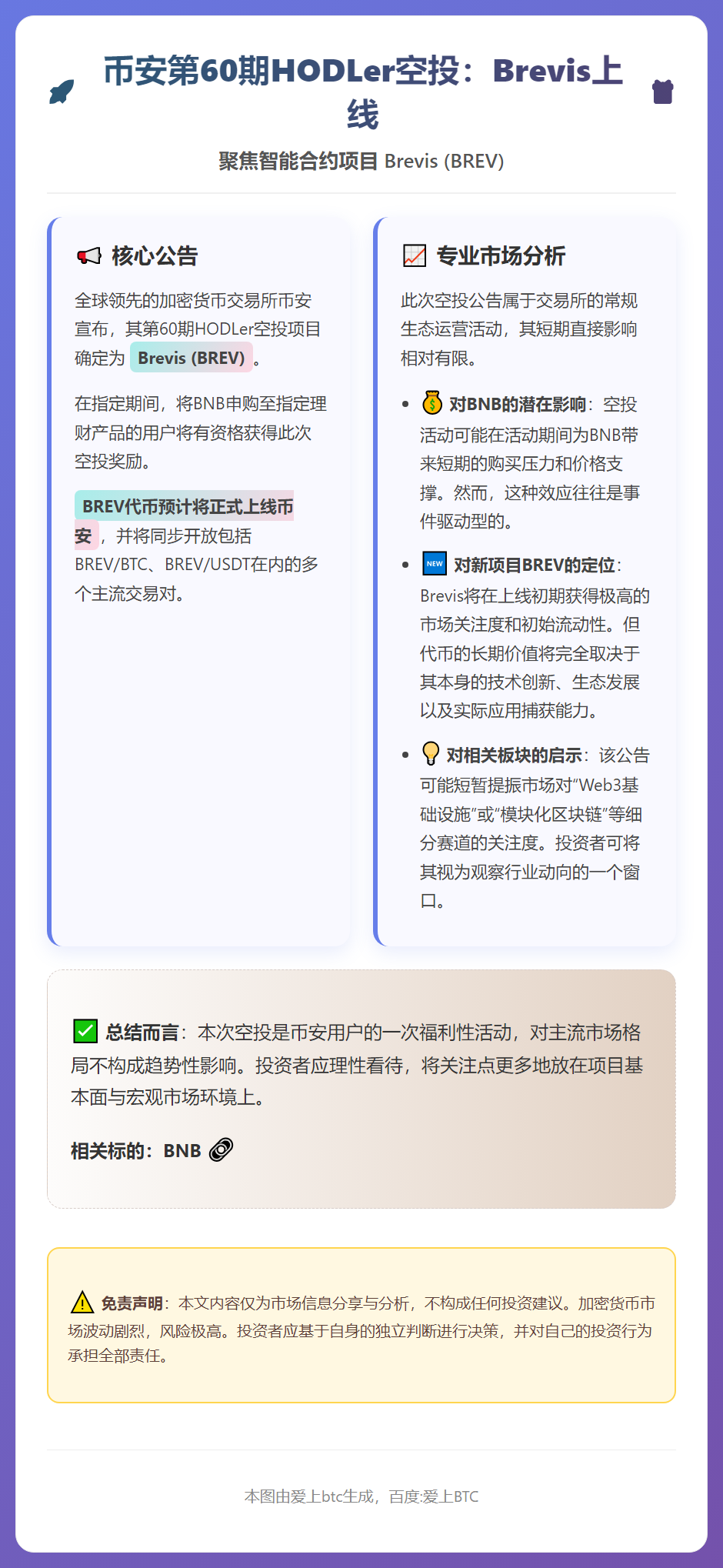Click the green check mark icon beside 总结而言
Screen dimensions: 723x1568
point(85,1031)
